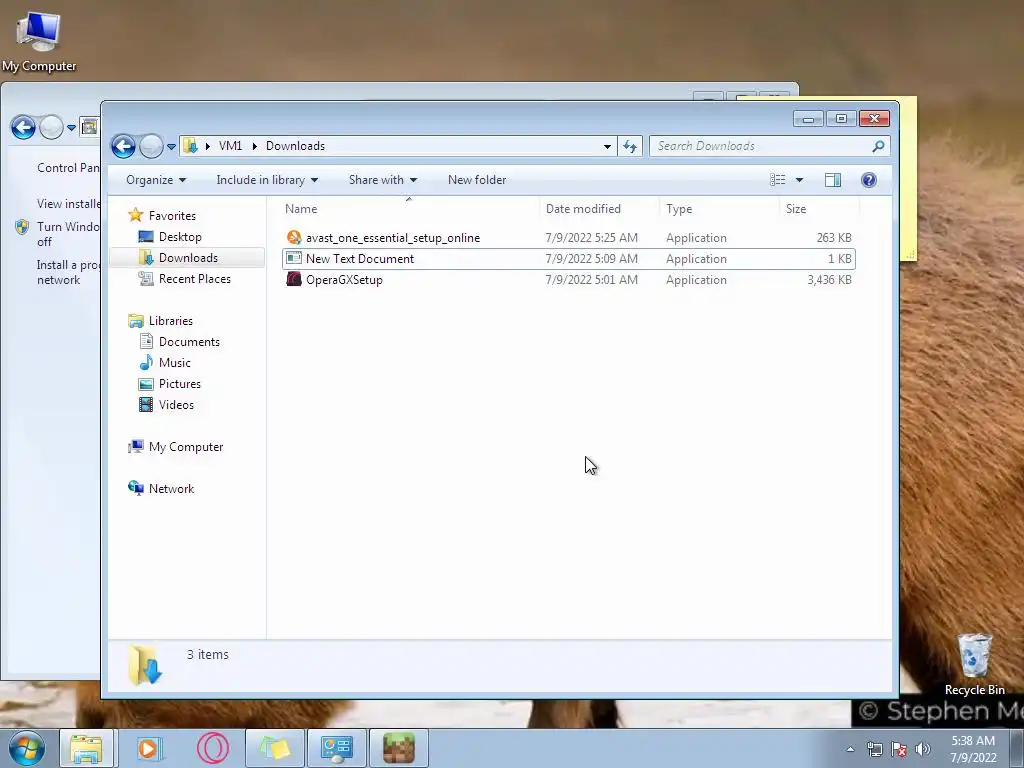Click the avast installer file icon
Screen dimensions: 1024x768
point(294,238)
